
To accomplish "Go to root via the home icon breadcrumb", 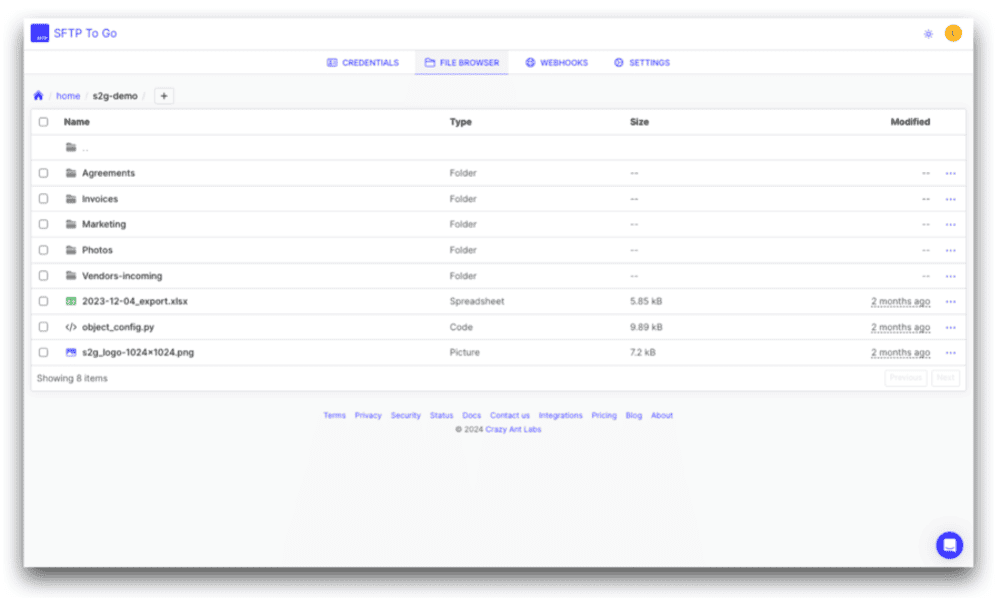I will [x=38, y=96].
